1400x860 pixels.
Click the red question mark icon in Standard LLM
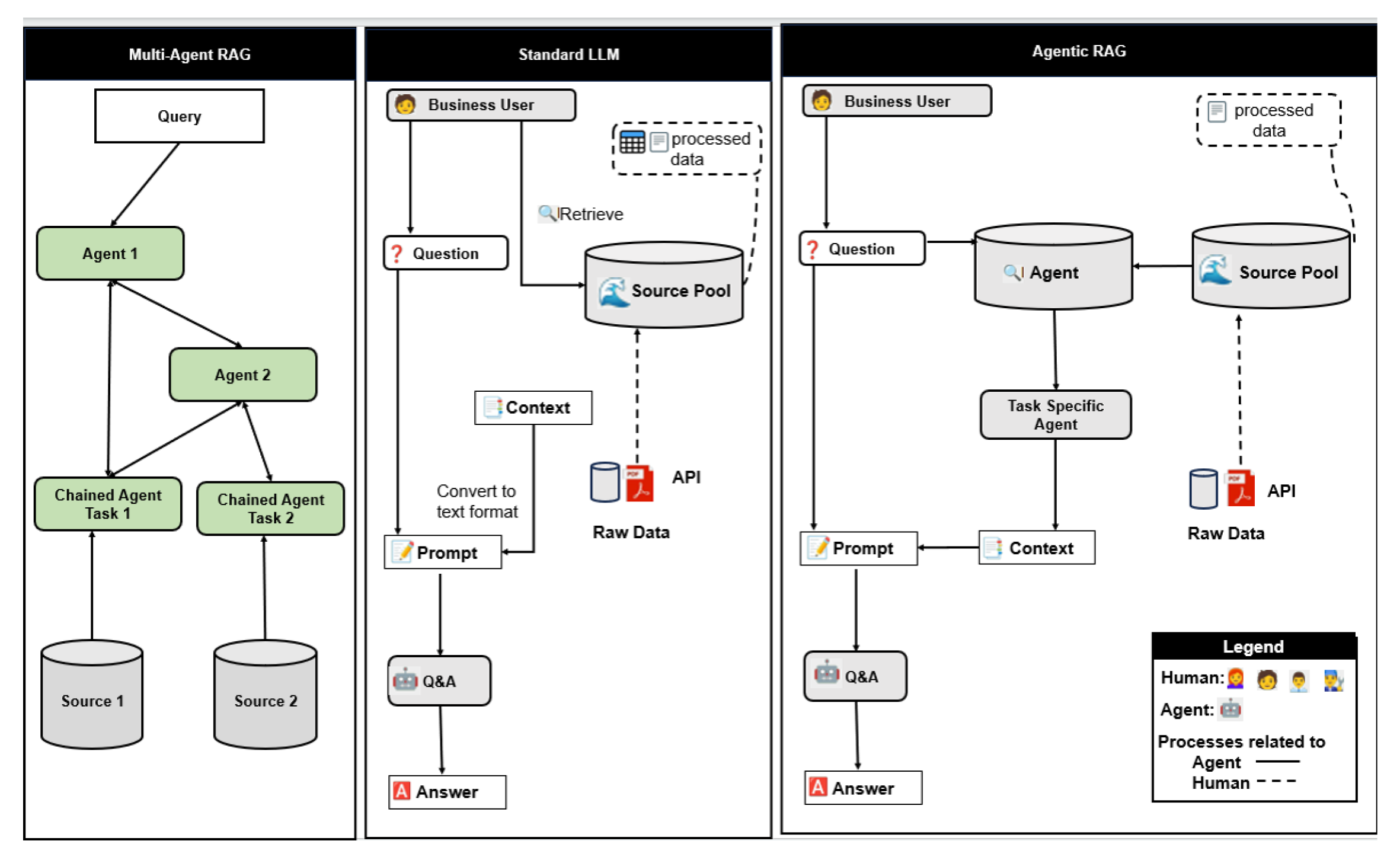coord(397,254)
